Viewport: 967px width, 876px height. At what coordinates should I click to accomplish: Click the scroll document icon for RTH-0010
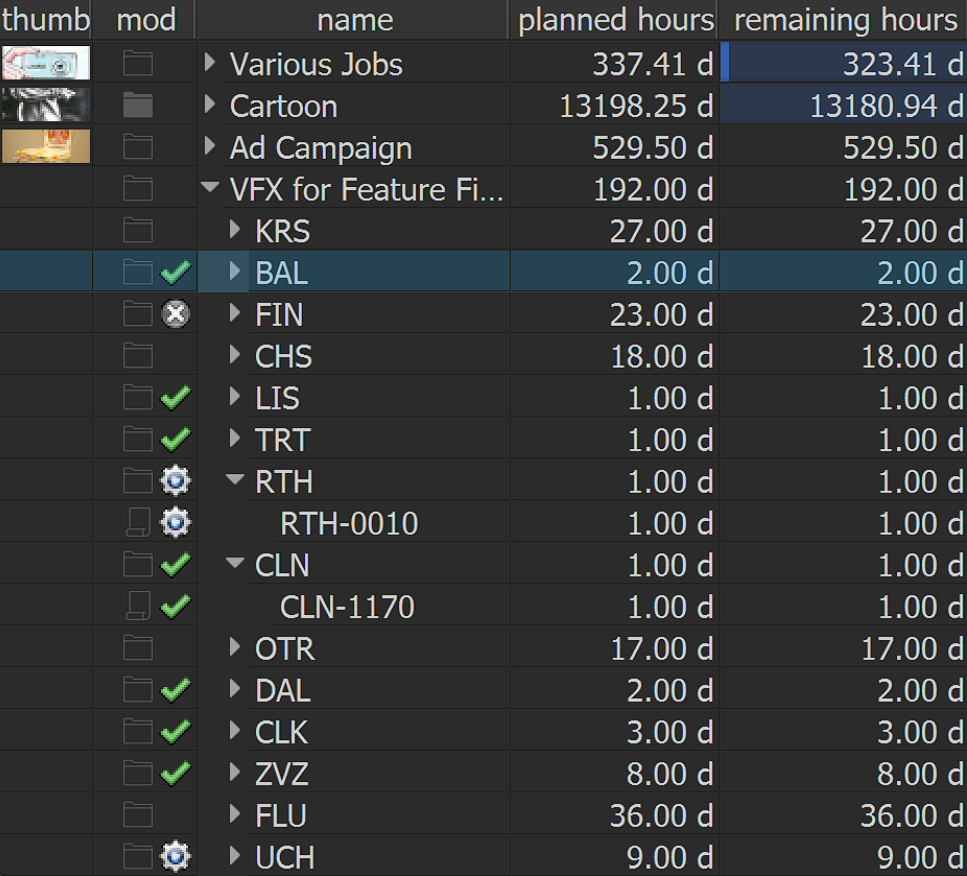click(138, 523)
